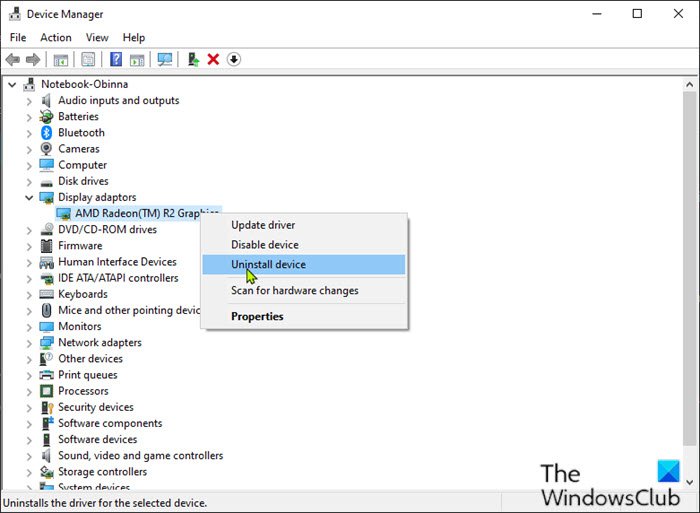
Task: Open Properties from the context menu
Action: (x=304, y=316)
